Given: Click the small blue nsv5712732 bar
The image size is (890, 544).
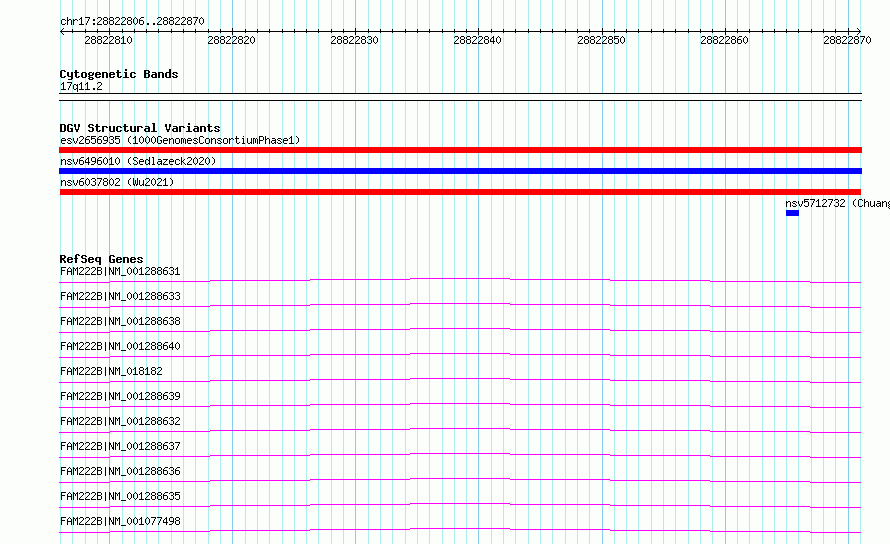Looking at the screenshot, I should (792, 213).
